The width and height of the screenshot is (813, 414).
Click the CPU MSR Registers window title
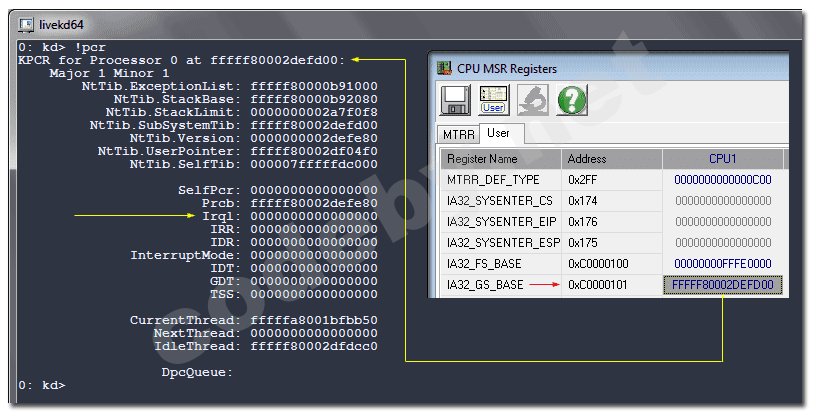(x=507, y=68)
